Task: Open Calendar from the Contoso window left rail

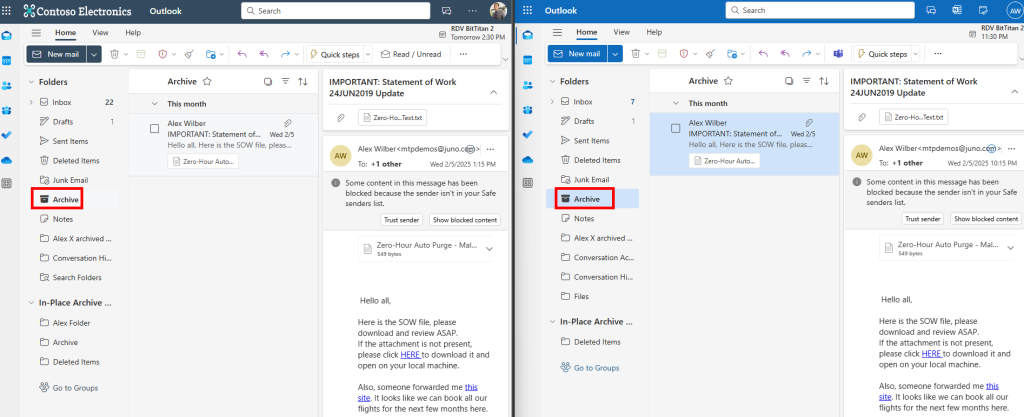Action: click(x=7, y=60)
